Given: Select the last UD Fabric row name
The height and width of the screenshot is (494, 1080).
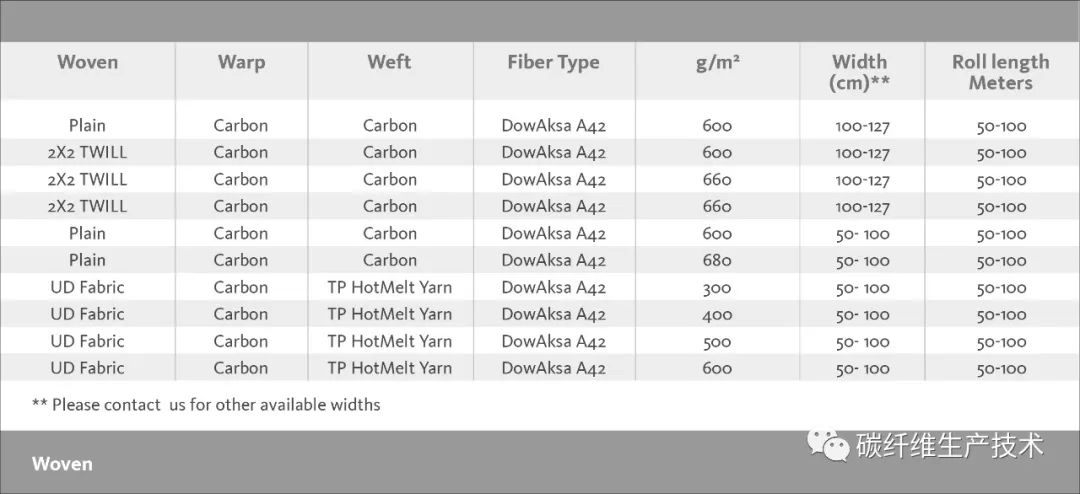Looking at the screenshot, I should [87, 368].
